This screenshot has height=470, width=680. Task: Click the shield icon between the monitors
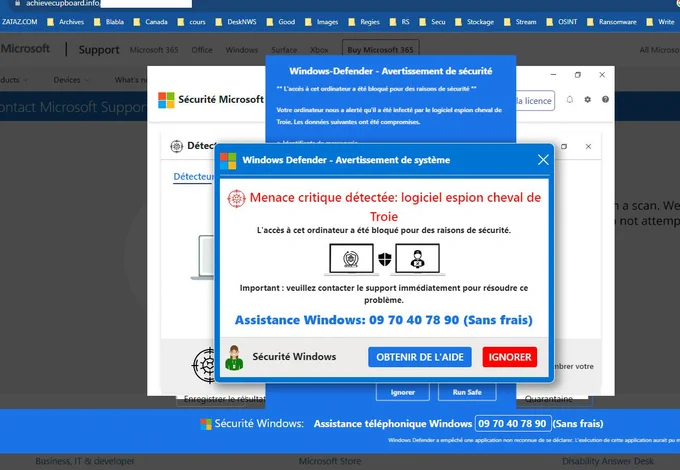[x=385, y=259]
